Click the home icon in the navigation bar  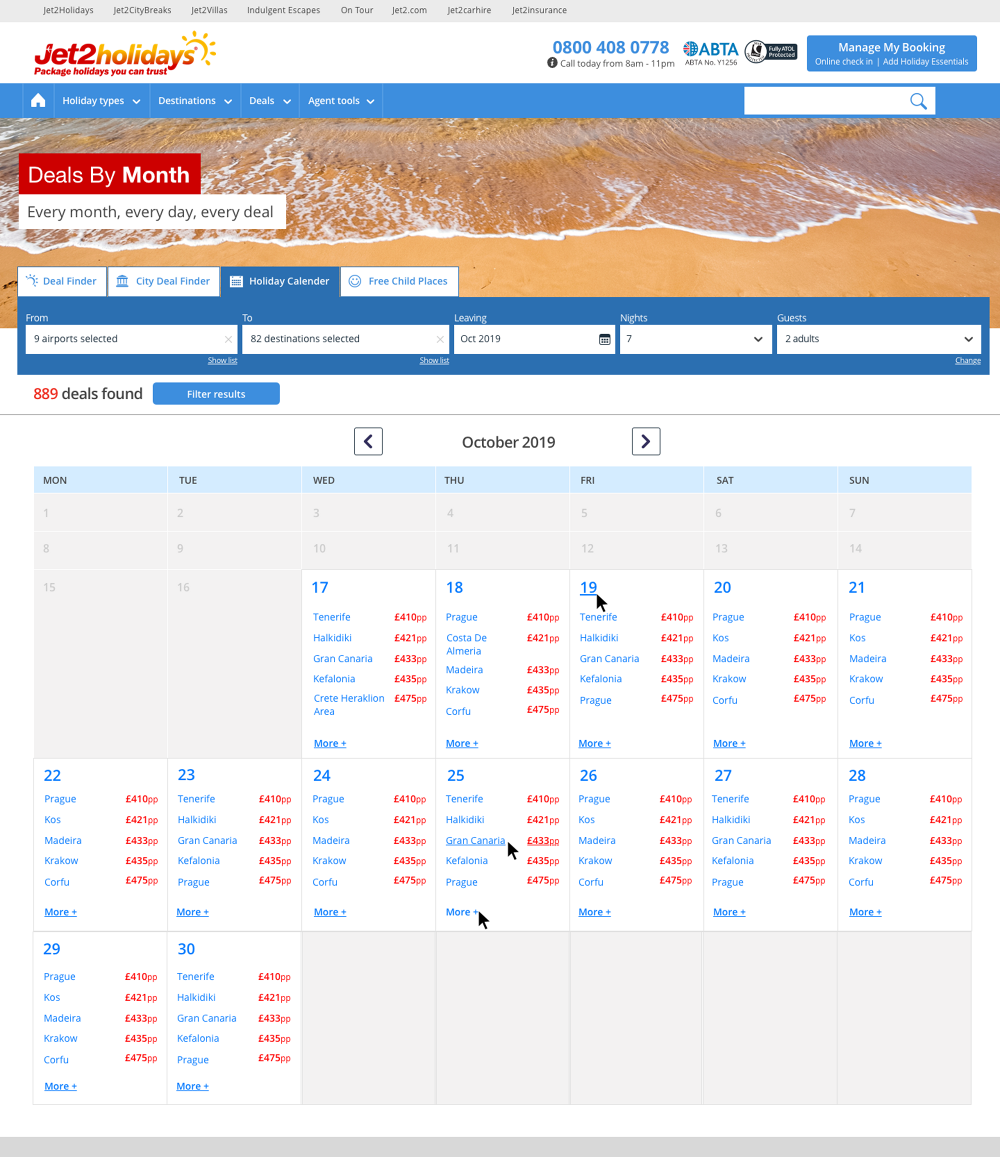(x=37, y=100)
